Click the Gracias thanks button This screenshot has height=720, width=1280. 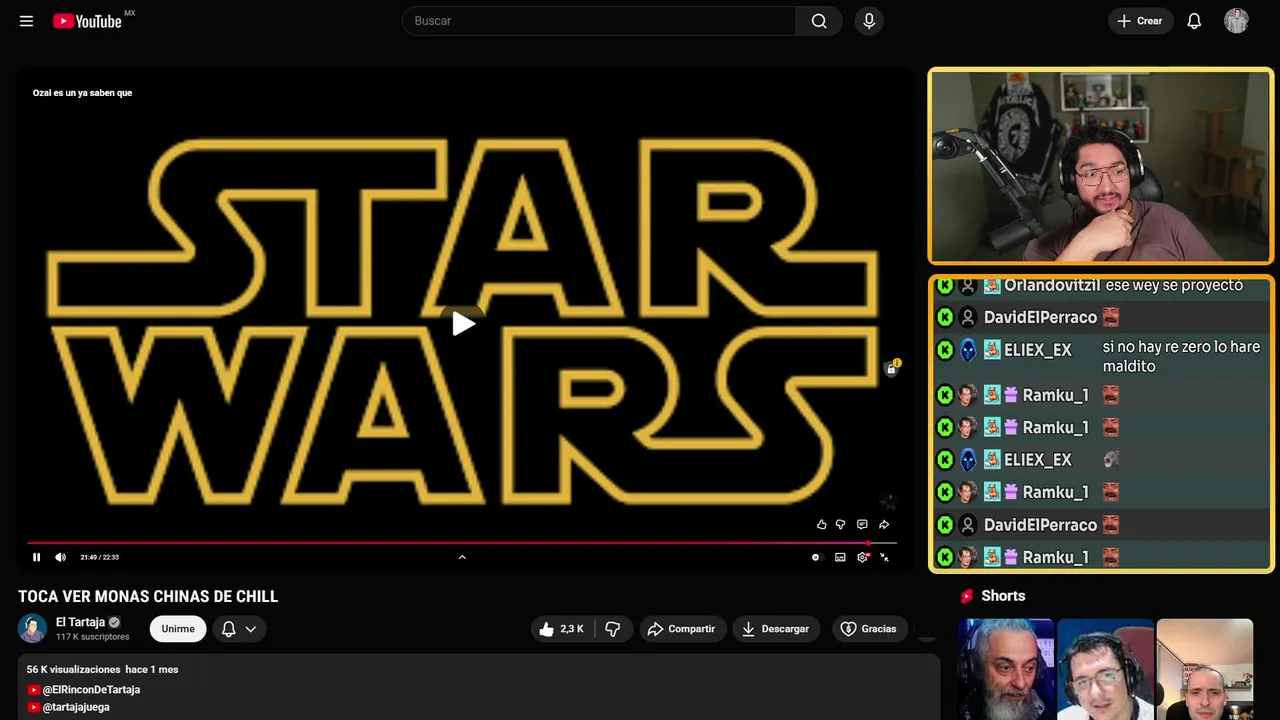pyautogui.click(x=869, y=629)
